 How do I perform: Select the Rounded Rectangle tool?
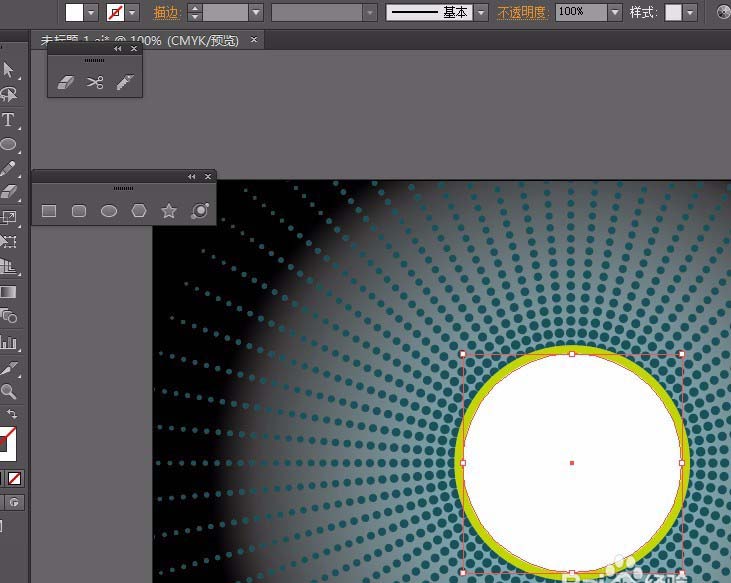[x=78, y=211]
